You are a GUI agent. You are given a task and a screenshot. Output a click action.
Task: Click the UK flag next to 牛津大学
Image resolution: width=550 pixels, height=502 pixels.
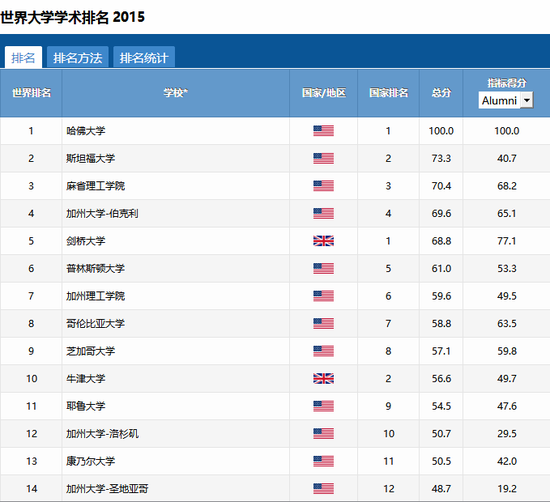(323, 378)
